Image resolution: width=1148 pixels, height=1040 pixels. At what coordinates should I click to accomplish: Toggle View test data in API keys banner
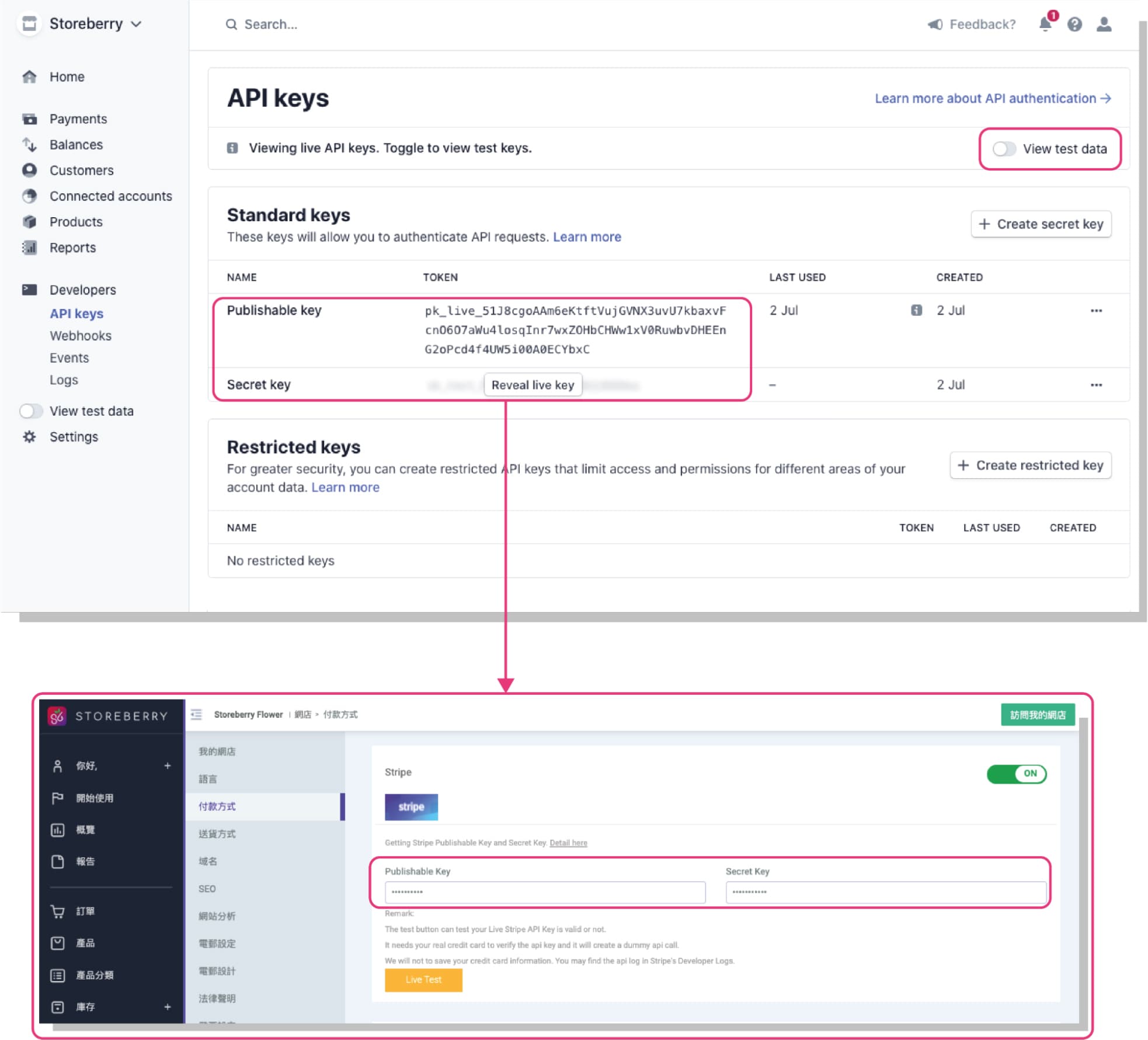point(1004,149)
